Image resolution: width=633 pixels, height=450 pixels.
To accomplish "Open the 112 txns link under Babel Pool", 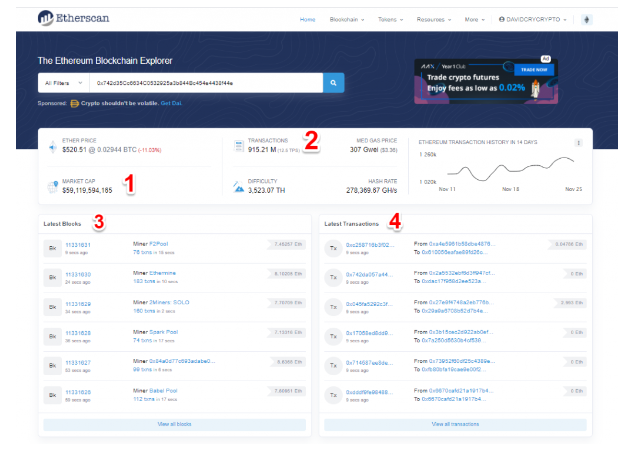I will (x=144, y=399).
